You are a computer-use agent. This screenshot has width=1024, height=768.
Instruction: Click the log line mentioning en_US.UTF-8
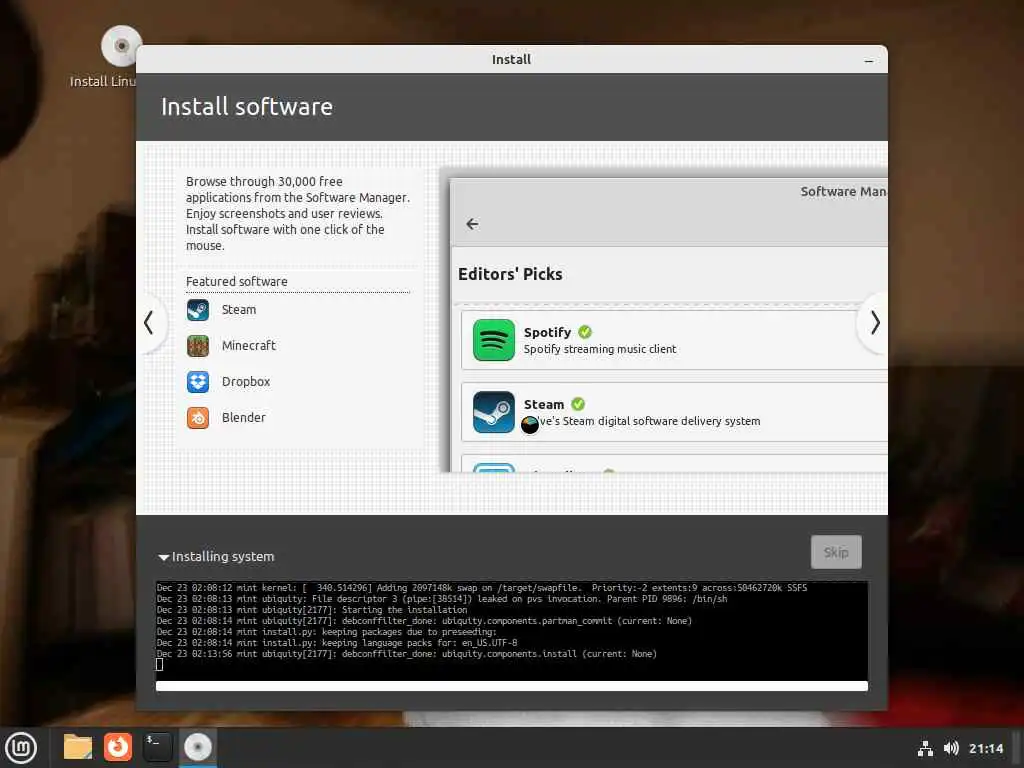click(x=337, y=643)
